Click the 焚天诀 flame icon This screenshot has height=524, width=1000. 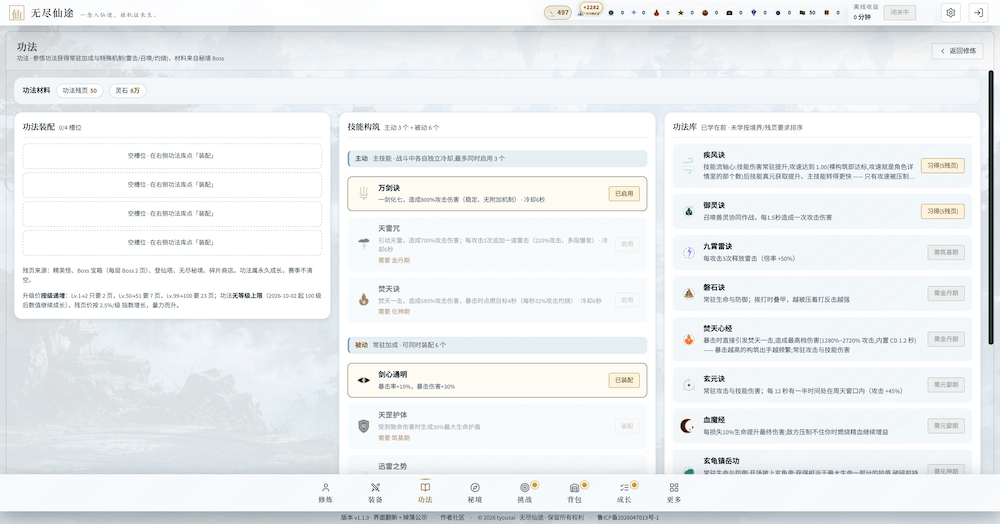pos(364,299)
